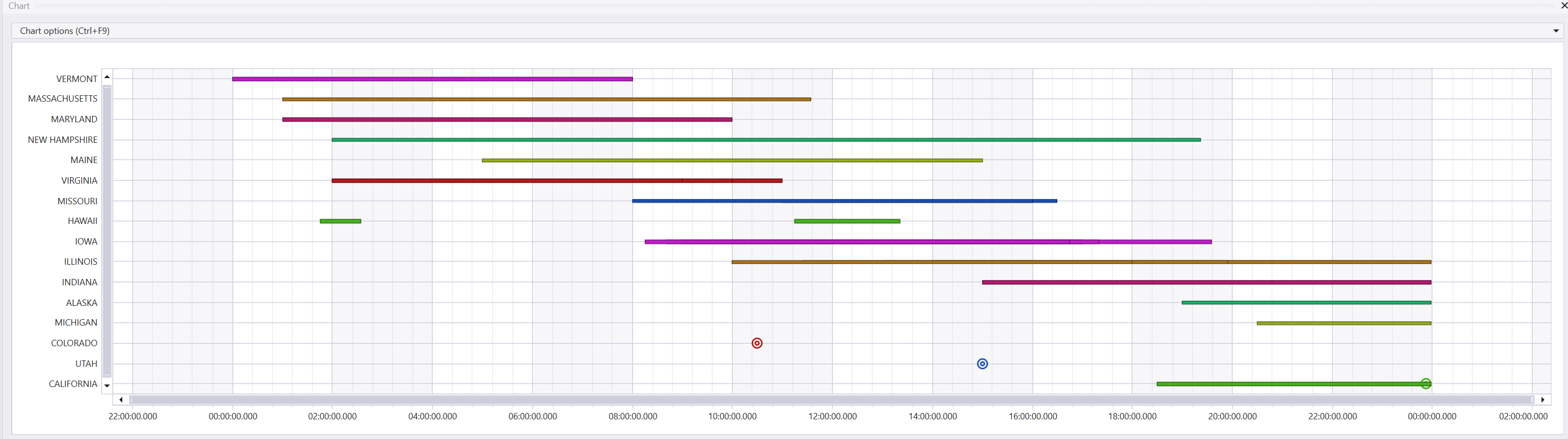The image size is (1568, 439).
Task: Select the blue MISSOURI bar
Action: pos(844,201)
